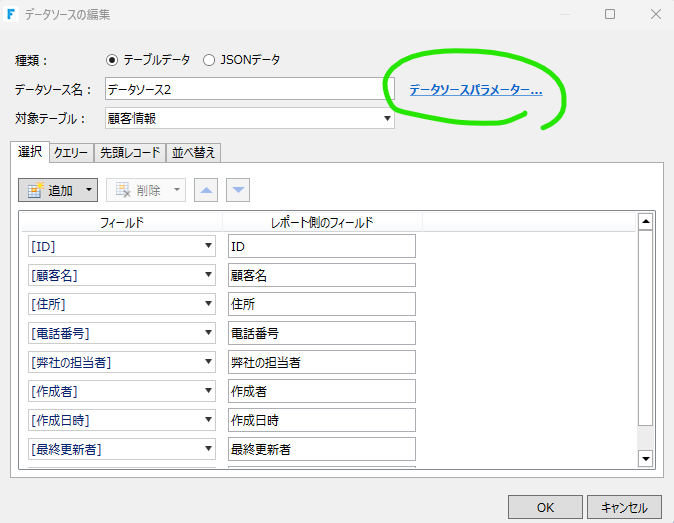Switch to the 先頭レコード tab

(130, 153)
